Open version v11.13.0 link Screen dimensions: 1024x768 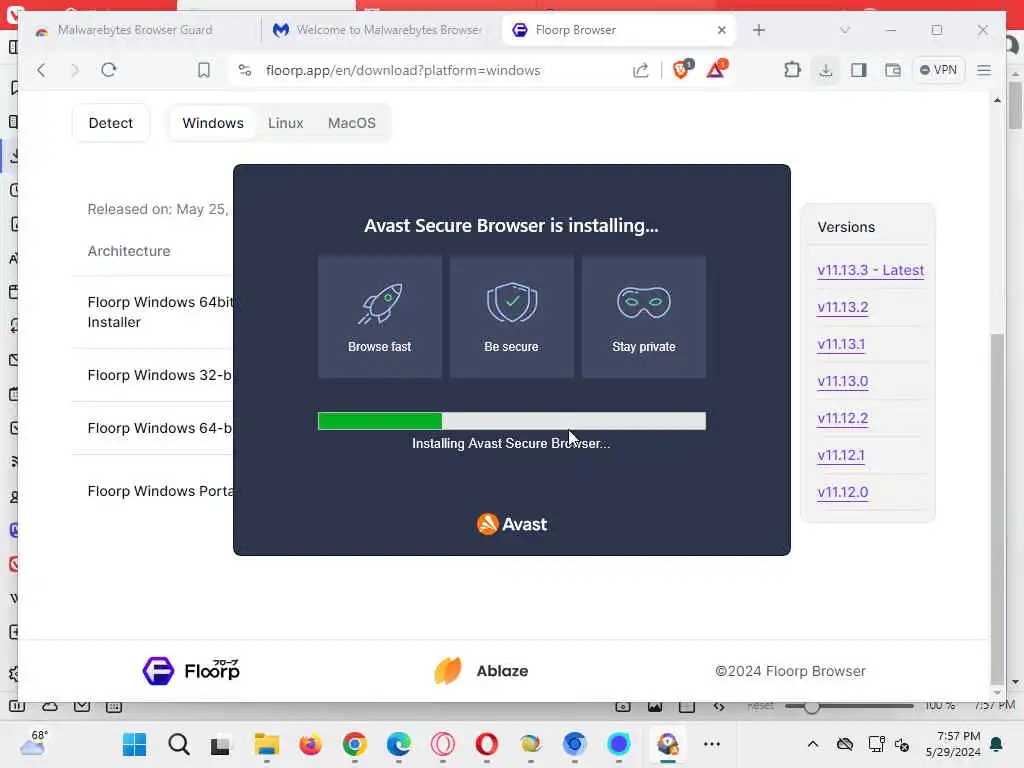pos(842,381)
